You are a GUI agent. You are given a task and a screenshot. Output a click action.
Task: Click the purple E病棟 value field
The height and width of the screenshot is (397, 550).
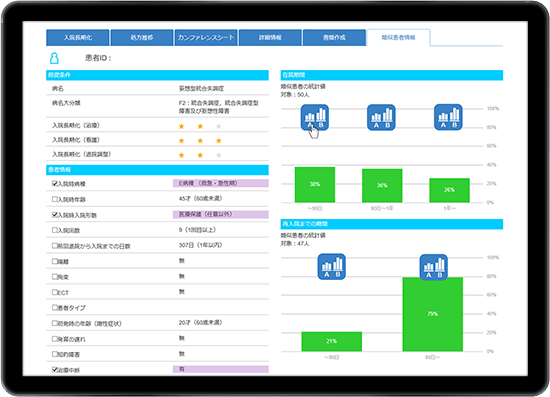pyautogui.click(x=221, y=183)
